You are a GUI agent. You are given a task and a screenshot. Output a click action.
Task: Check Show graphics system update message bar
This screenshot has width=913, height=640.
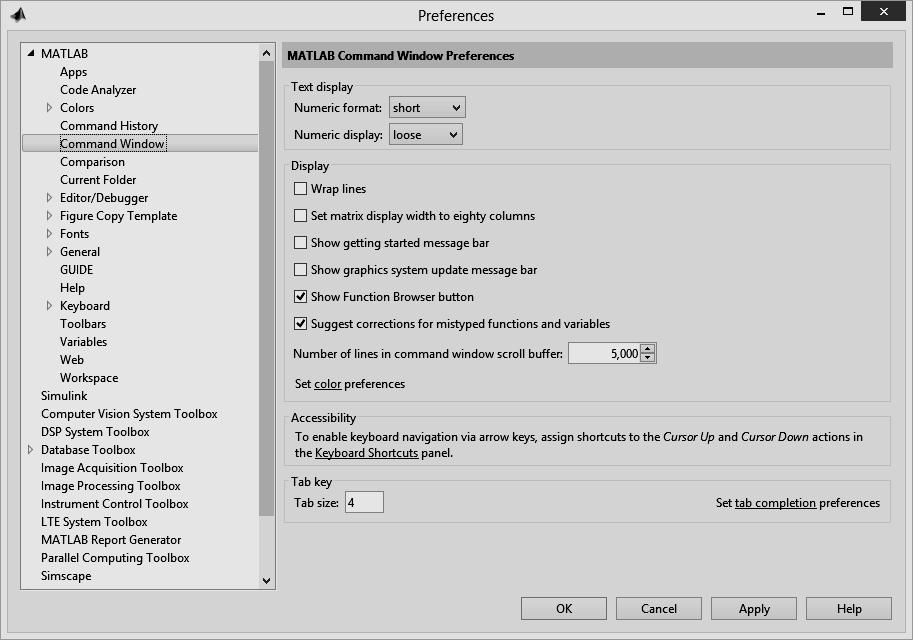(x=300, y=270)
